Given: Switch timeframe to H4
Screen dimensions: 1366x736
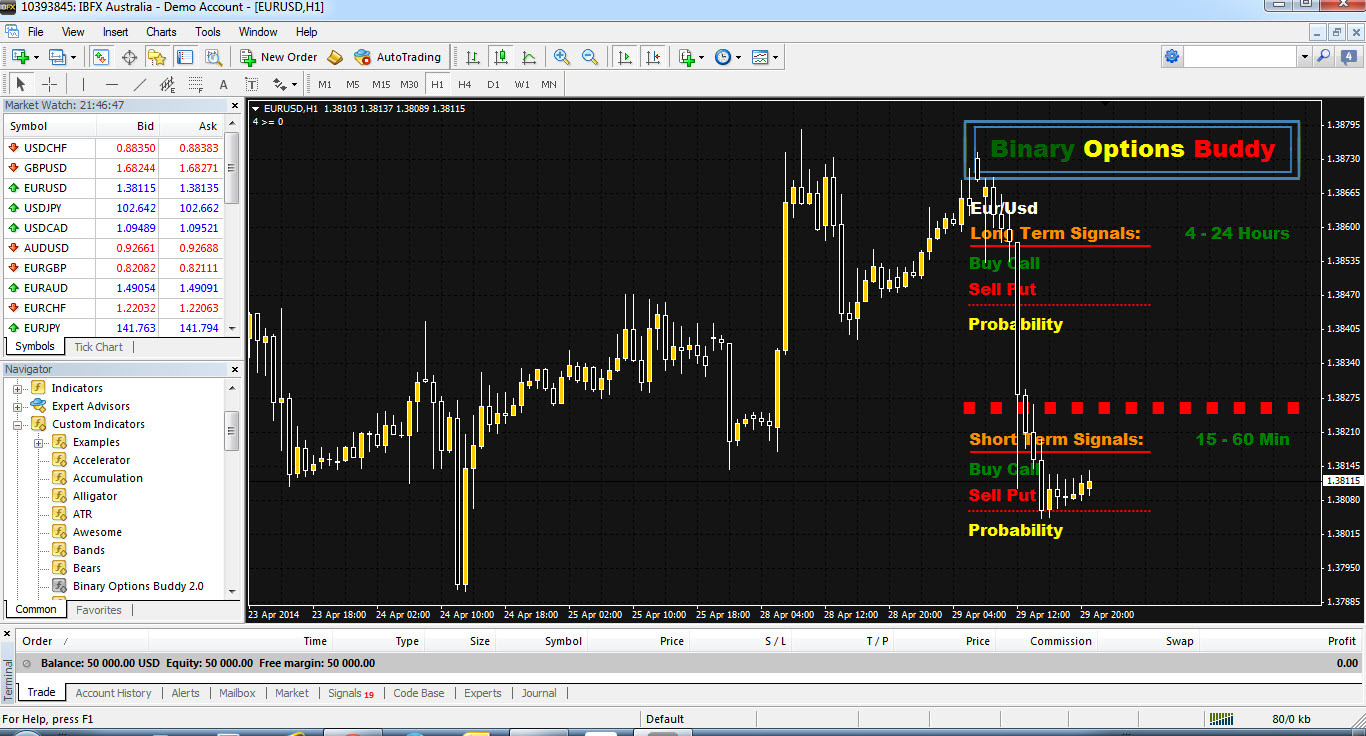Looking at the screenshot, I should click(465, 84).
